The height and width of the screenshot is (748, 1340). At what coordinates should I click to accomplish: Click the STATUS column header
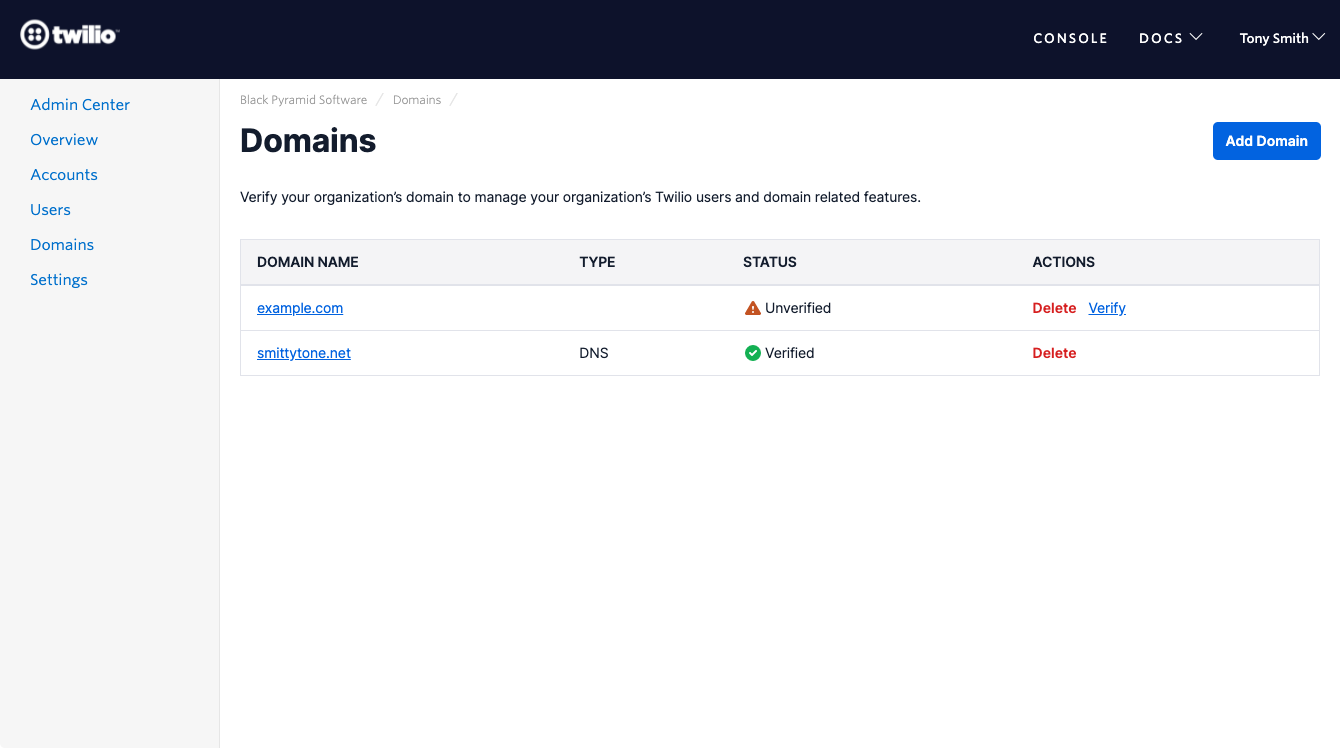[770, 262]
